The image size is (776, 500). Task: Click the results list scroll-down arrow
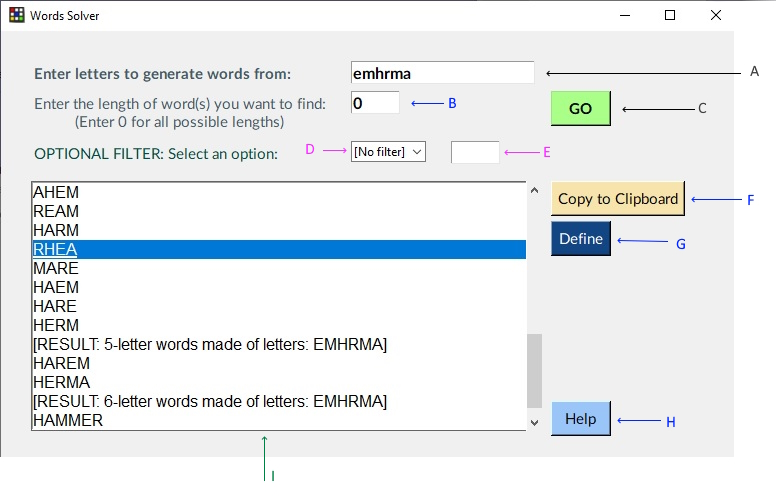tap(534, 422)
